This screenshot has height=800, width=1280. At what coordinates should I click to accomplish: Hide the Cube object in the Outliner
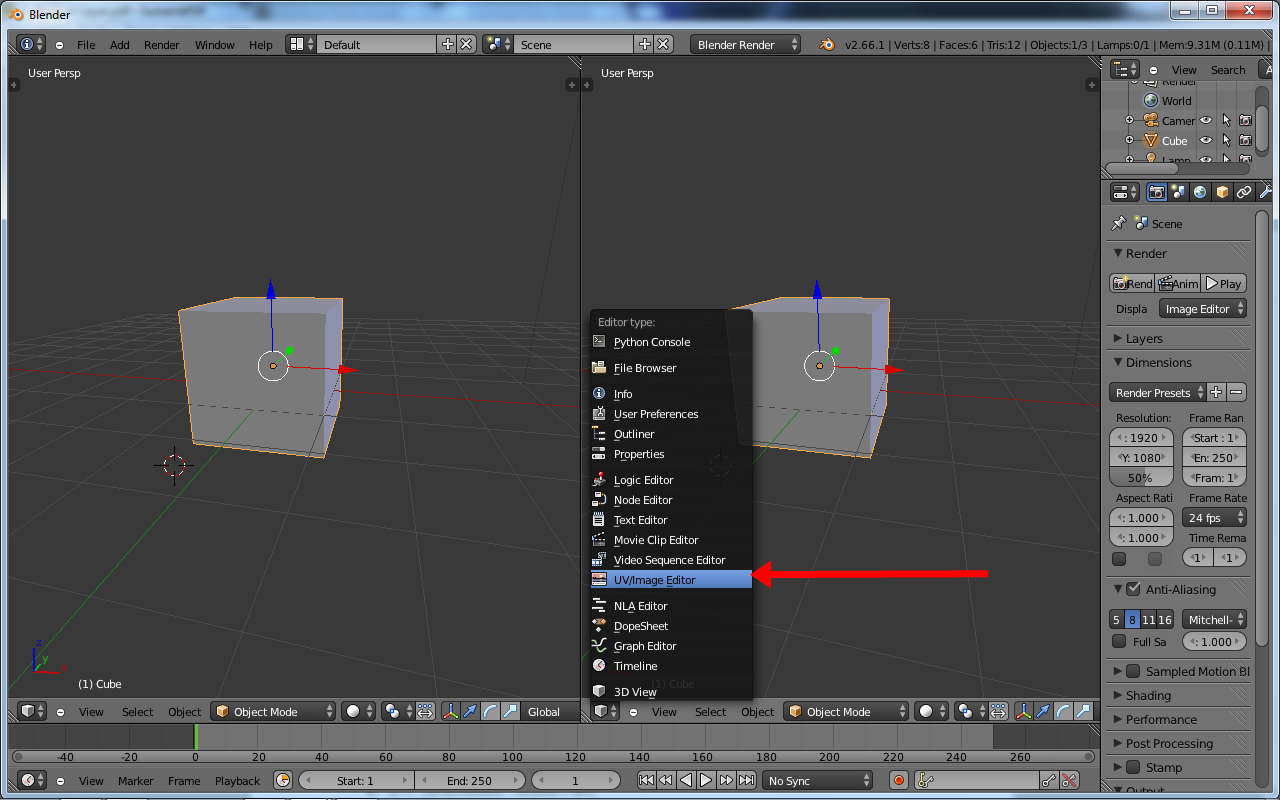pyautogui.click(x=1205, y=140)
